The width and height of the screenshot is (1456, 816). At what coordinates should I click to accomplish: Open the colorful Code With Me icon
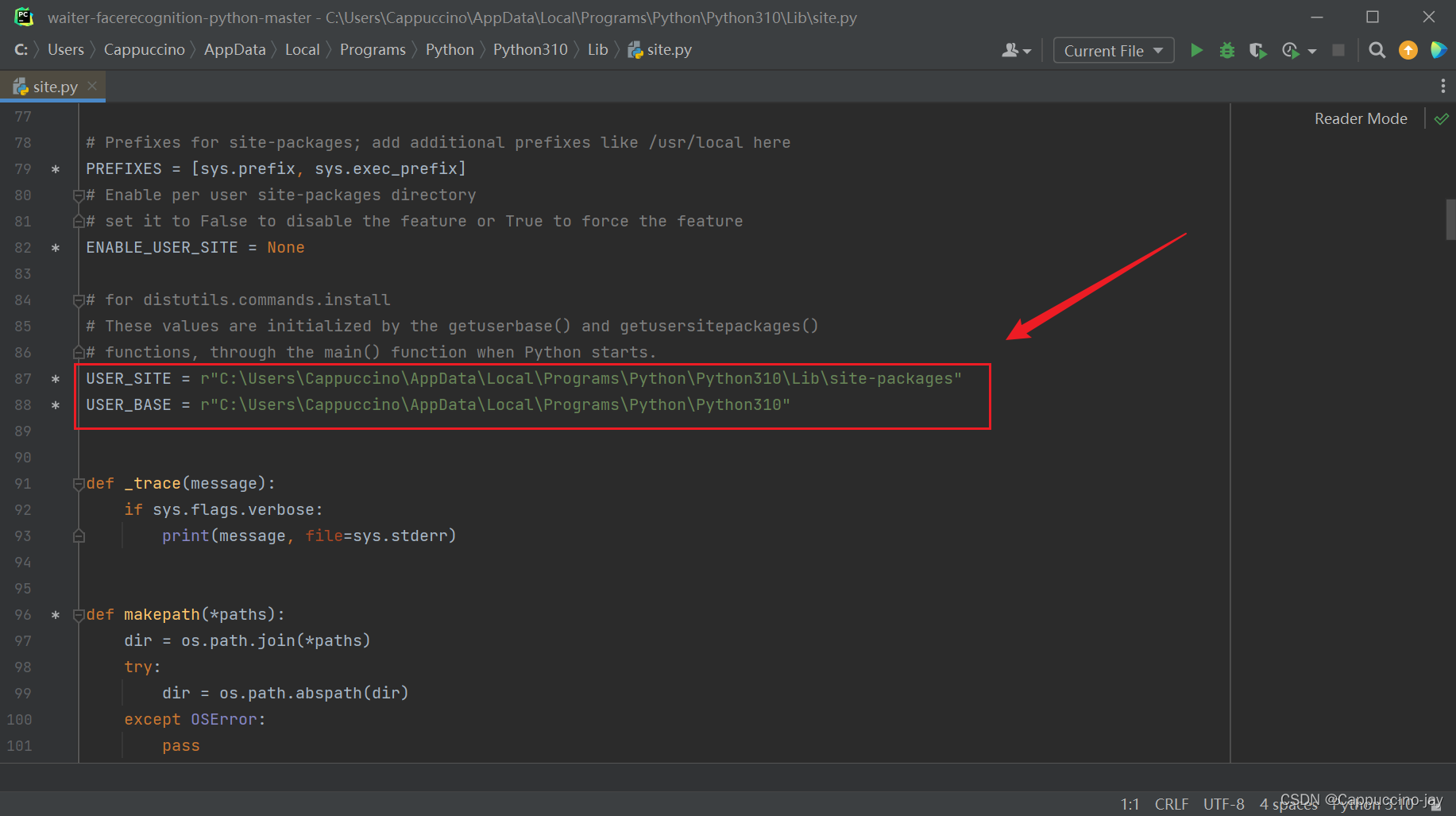pos(1439,51)
